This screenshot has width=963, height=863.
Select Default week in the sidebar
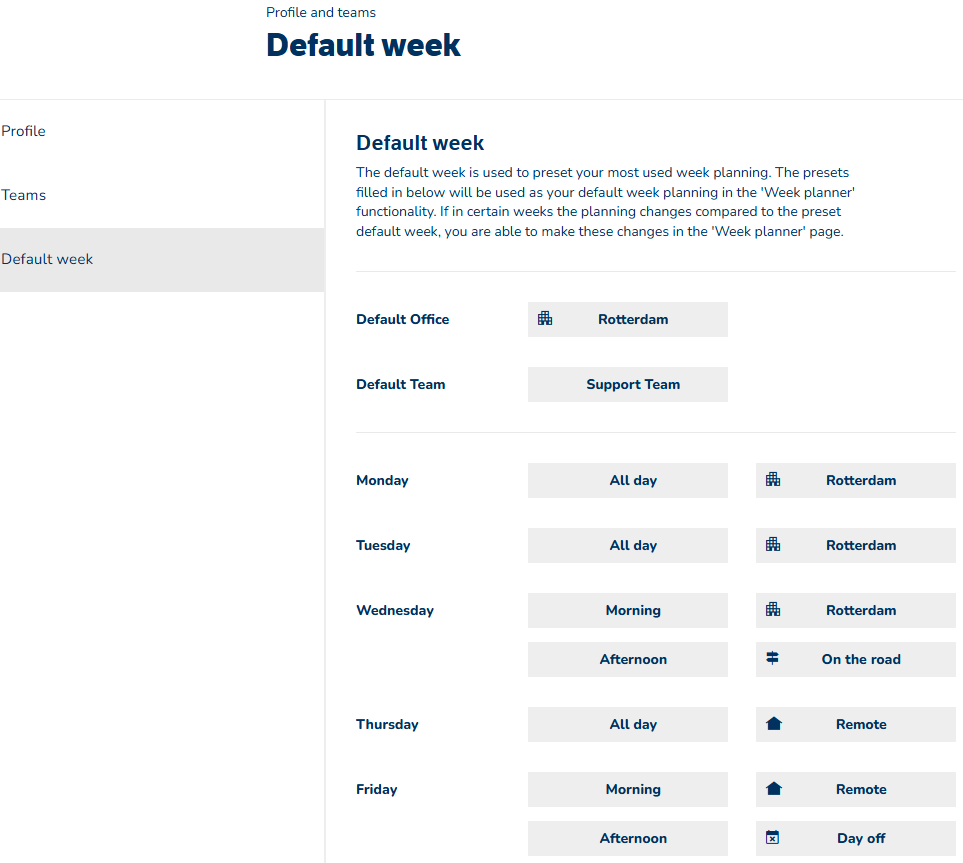pyautogui.click(x=47, y=259)
